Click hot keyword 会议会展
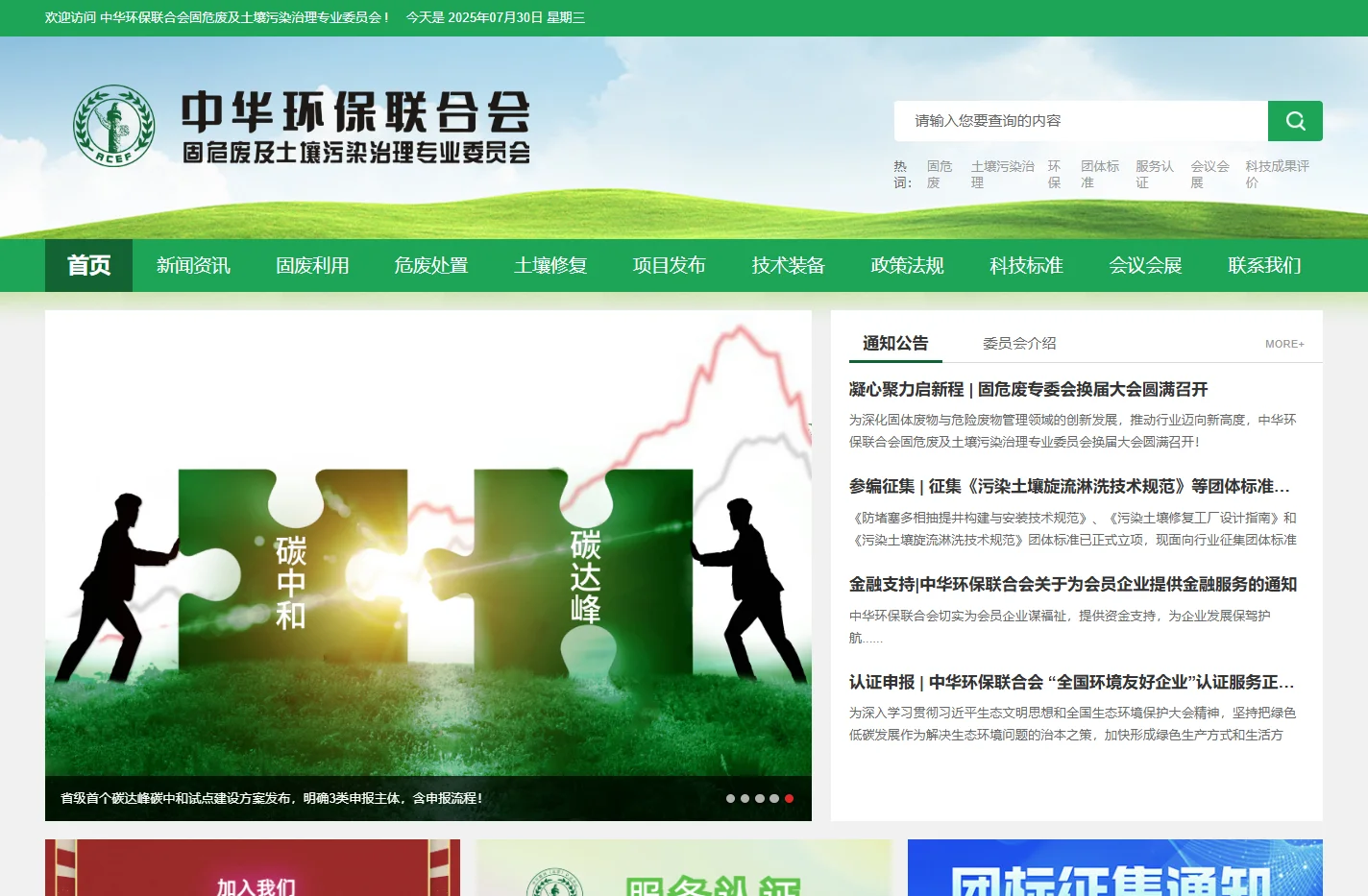Screen dimensions: 1368x896 pos(1210,174)
